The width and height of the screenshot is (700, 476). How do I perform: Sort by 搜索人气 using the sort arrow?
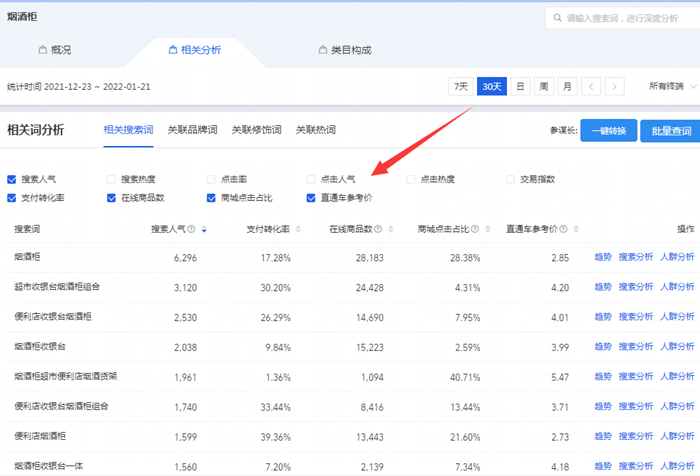pos(205,229)
